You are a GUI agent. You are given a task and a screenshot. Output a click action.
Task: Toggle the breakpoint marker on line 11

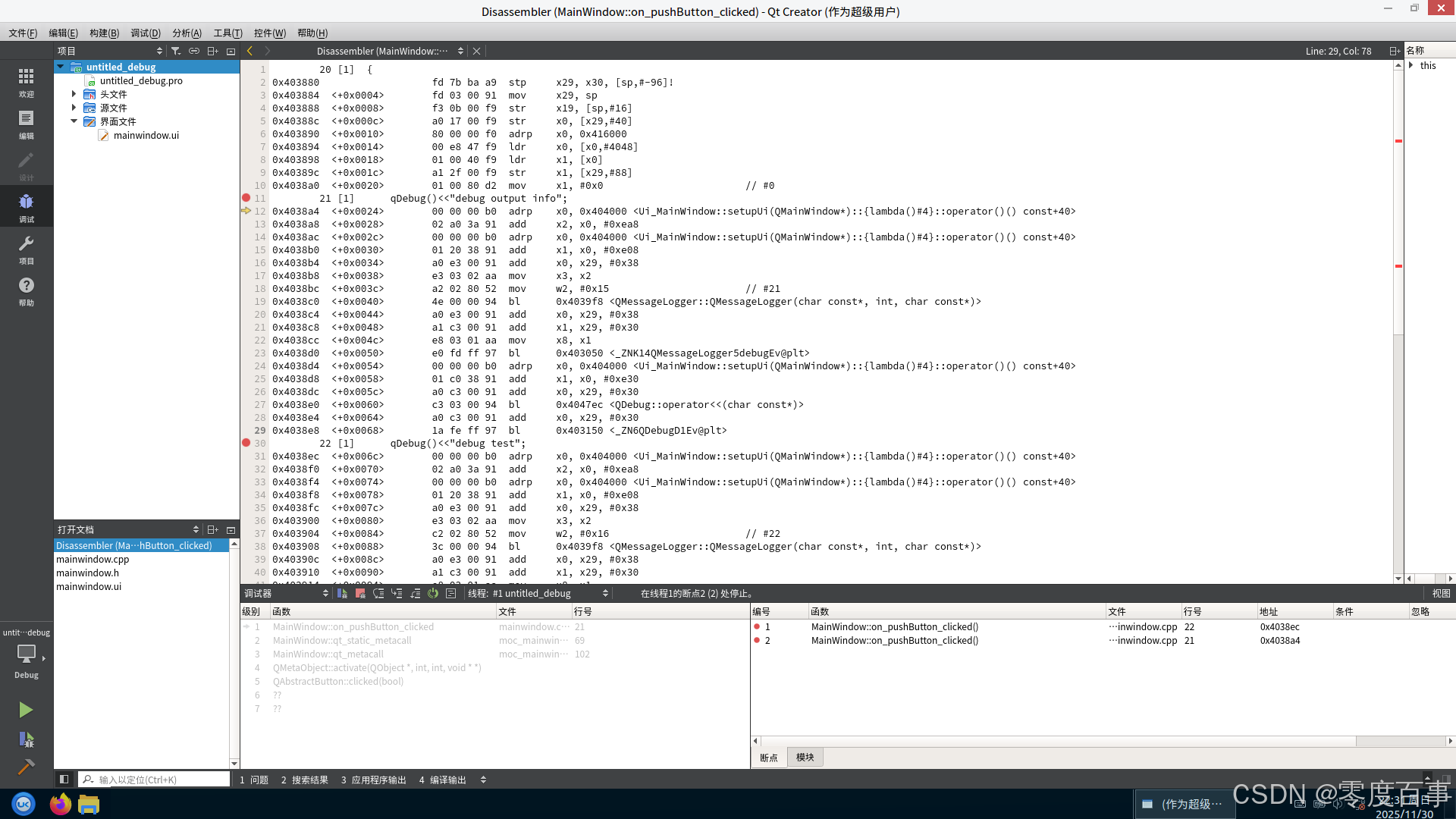246,198
